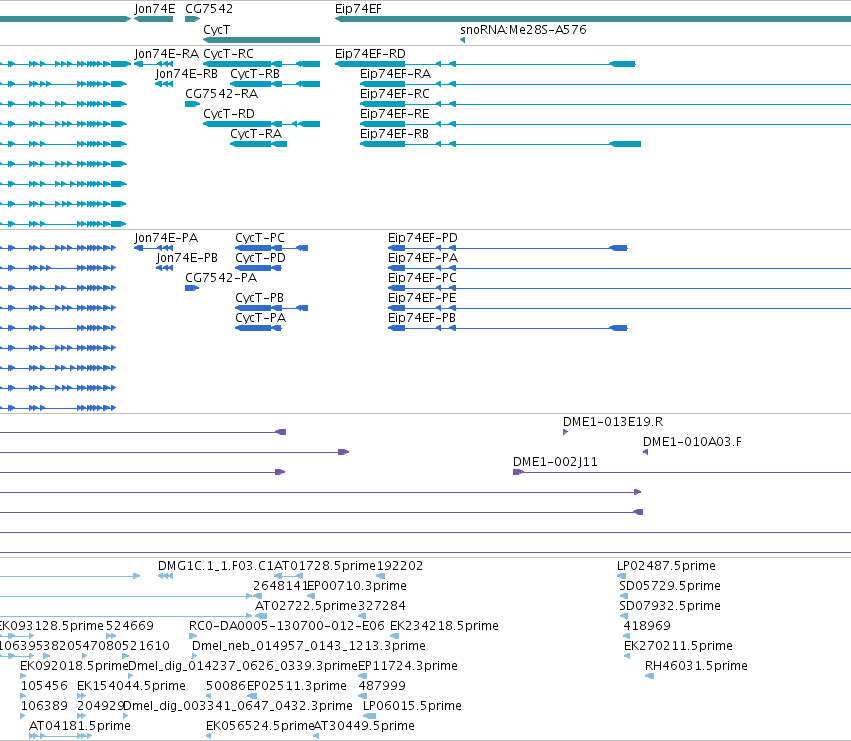
Task: Click the 192202 feature label
Action: [x=399, y=566]
